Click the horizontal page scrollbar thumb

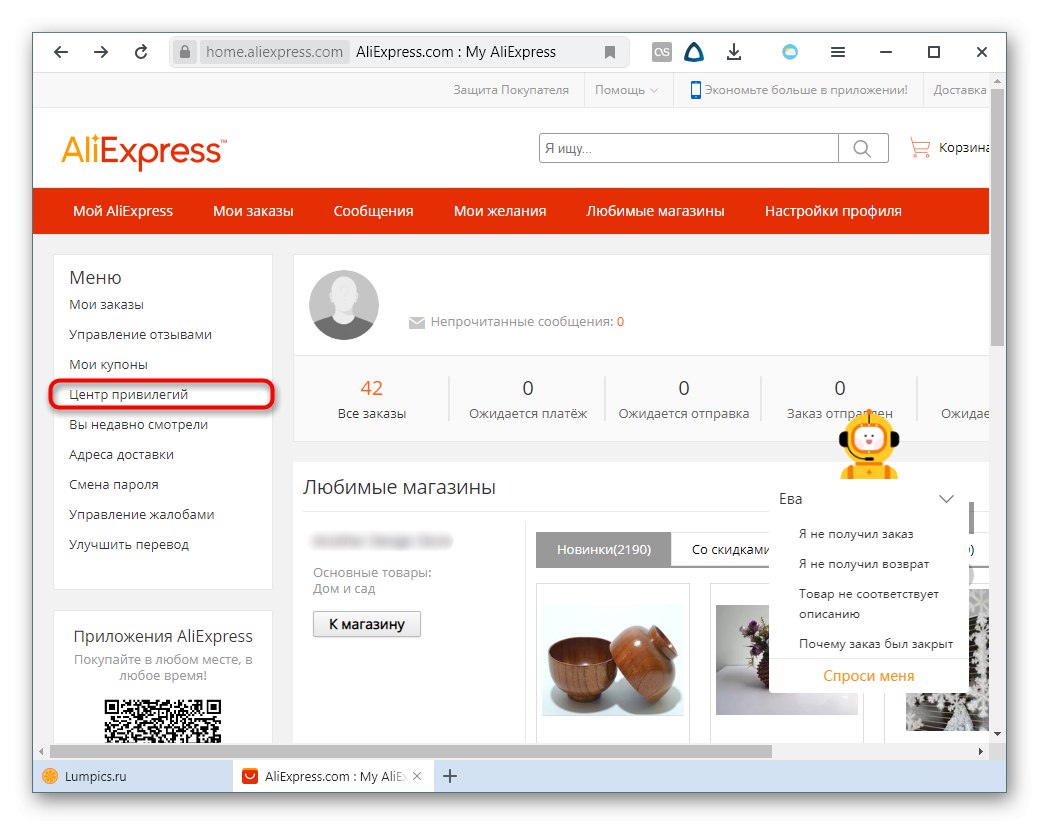click(411, 751)
